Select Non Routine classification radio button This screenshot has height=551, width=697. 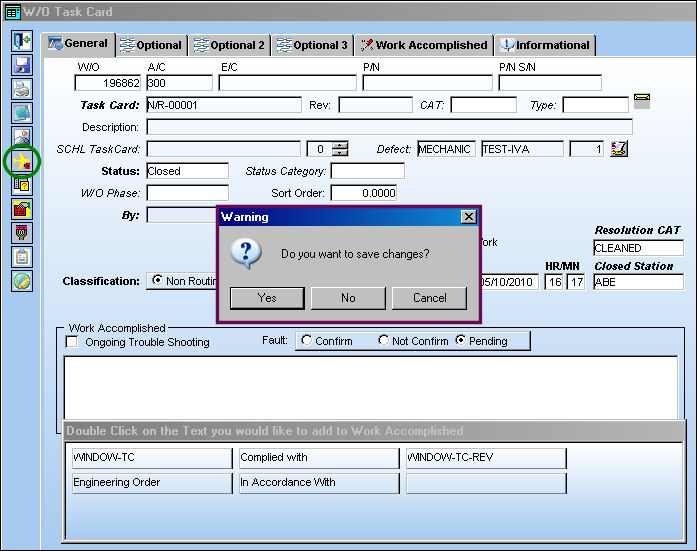pyautogui.click(x=157, y=280)
